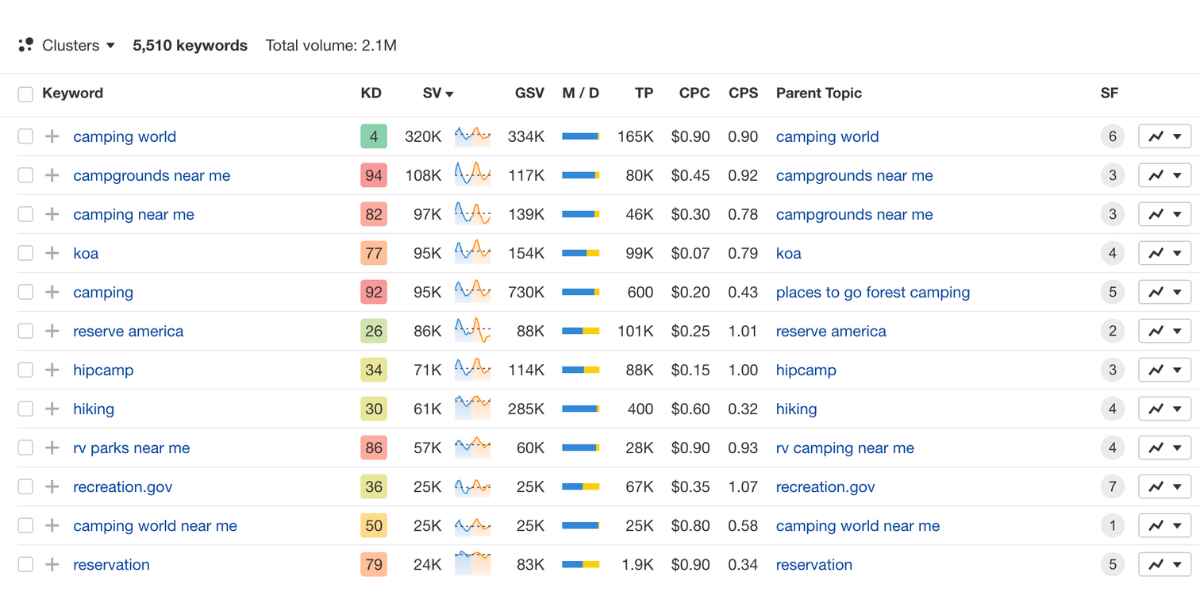Click the M/D bar for reservation row
Screen dimensions: 1200x600
(x=581, y=566)
